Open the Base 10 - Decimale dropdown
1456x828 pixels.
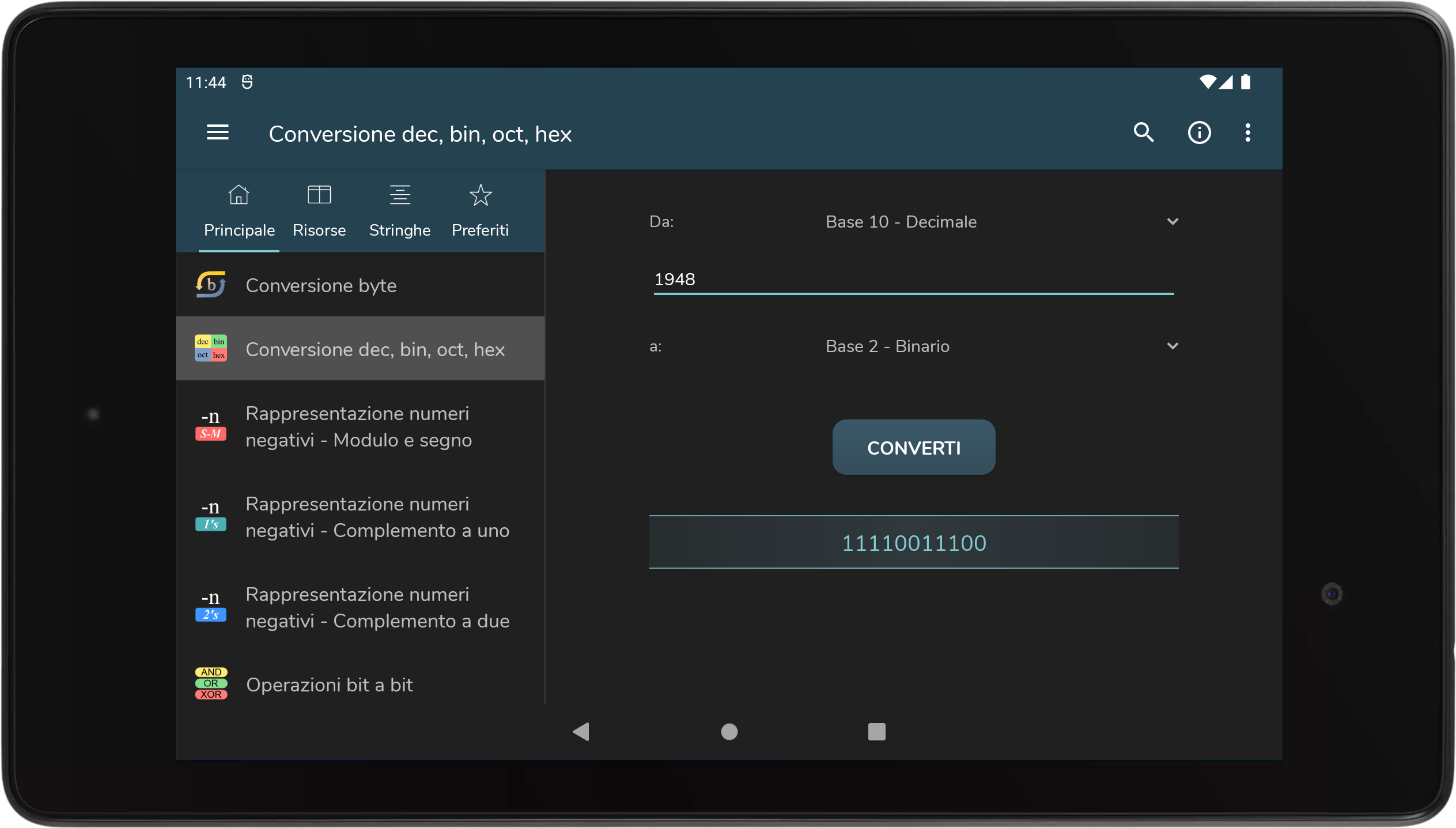tap(1001, 222)
